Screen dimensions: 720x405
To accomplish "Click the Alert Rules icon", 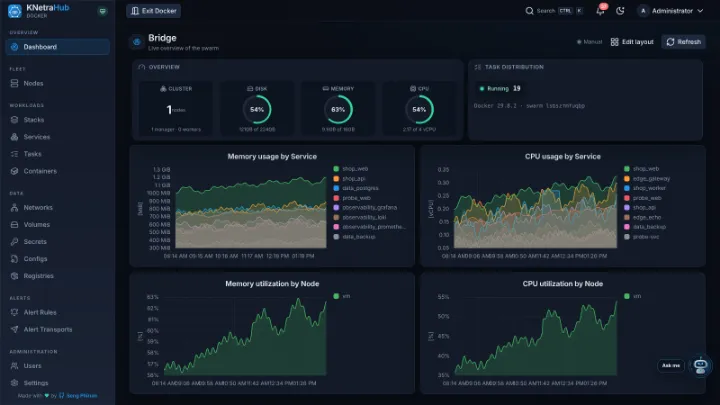I will tap(15, 312).
